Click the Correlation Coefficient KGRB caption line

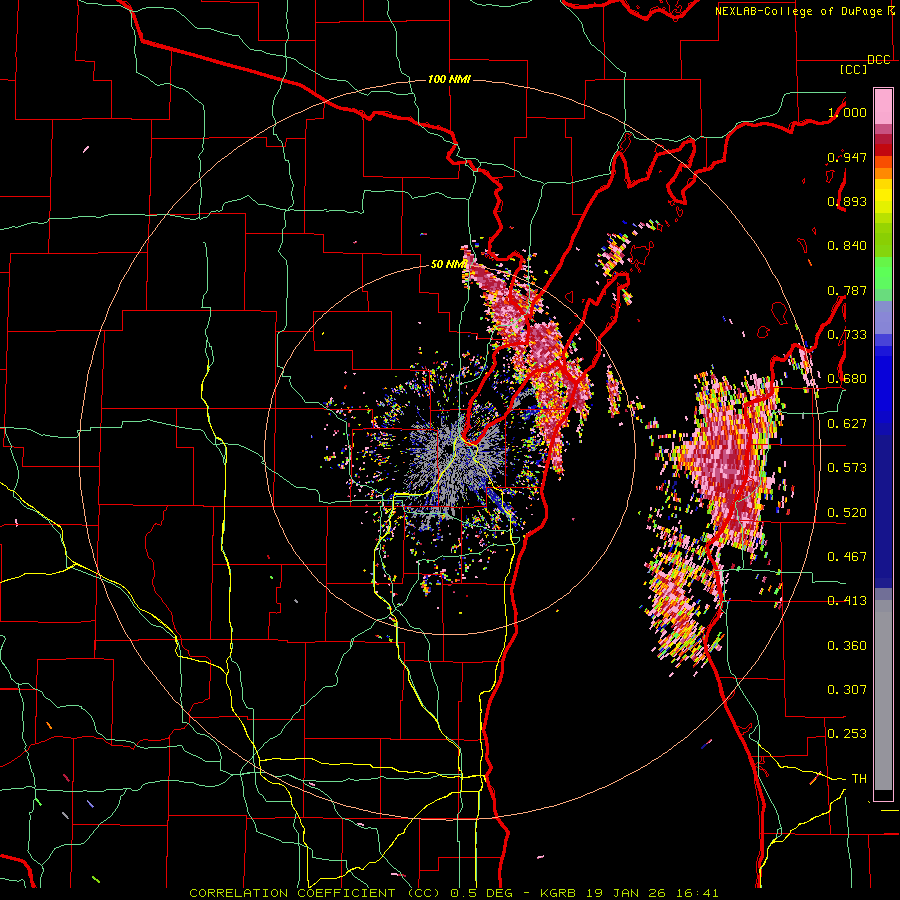click(453, 893)
